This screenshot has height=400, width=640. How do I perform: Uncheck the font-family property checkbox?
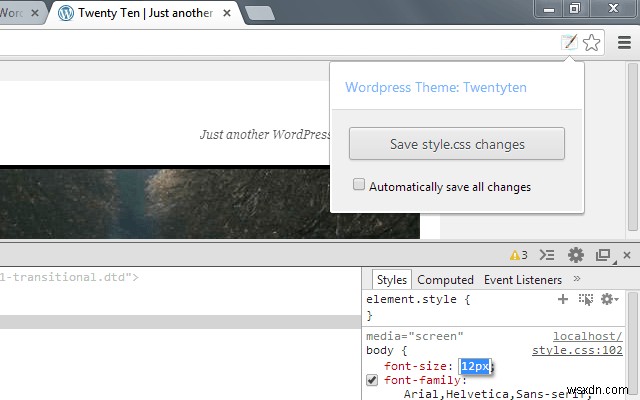pyautogui.click(x=372, y=380)
